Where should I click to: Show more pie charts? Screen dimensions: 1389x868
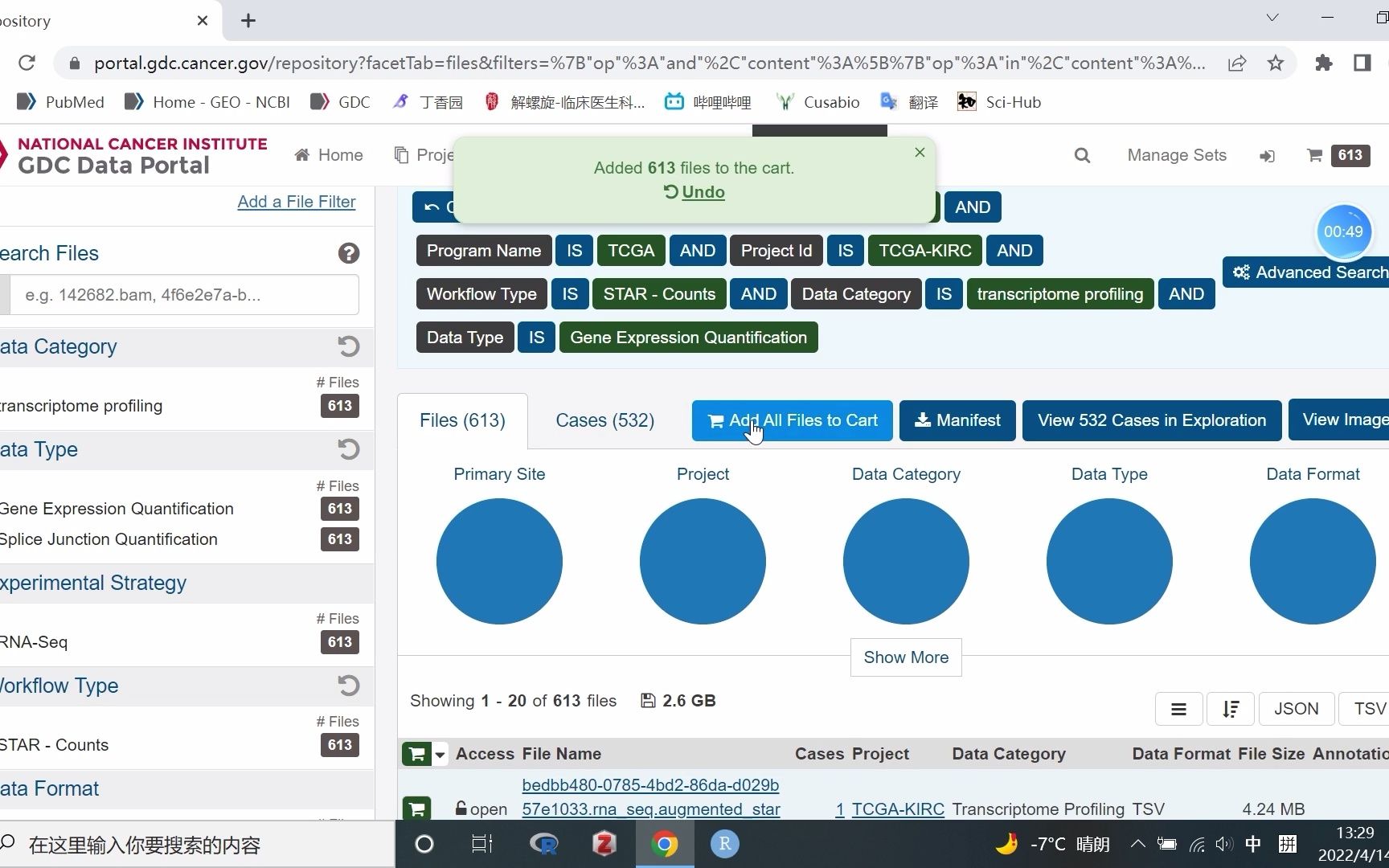pos(906,657)
